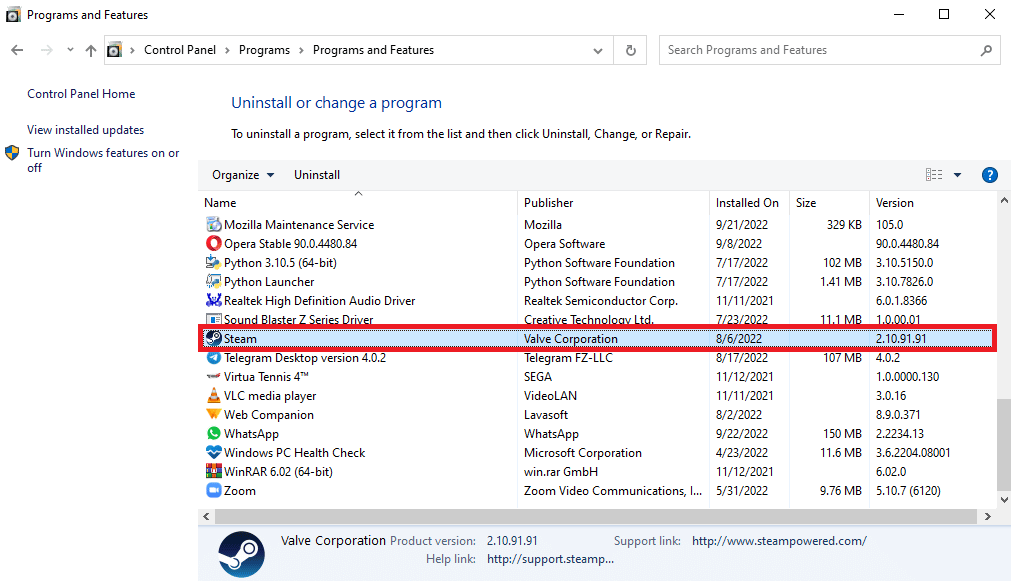Click the Lavasoft publisher cell
The image size is (1011, 581).
(x=546, y=415)
